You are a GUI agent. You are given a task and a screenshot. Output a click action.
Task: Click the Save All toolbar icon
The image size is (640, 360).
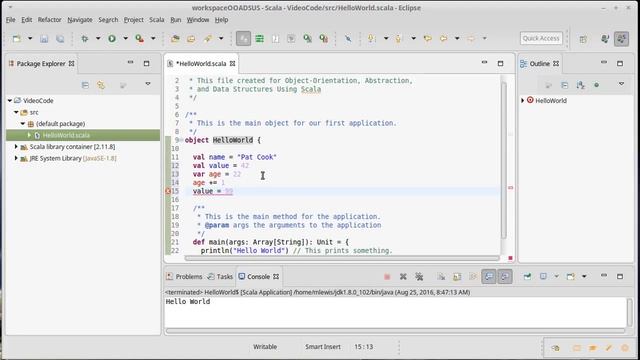point(60,39)
